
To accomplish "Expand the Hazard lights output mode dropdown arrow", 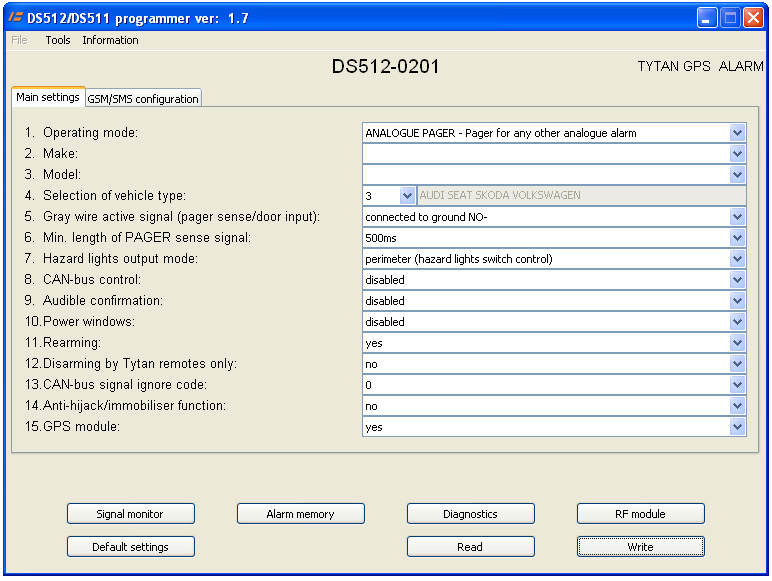I will (737, 258).
